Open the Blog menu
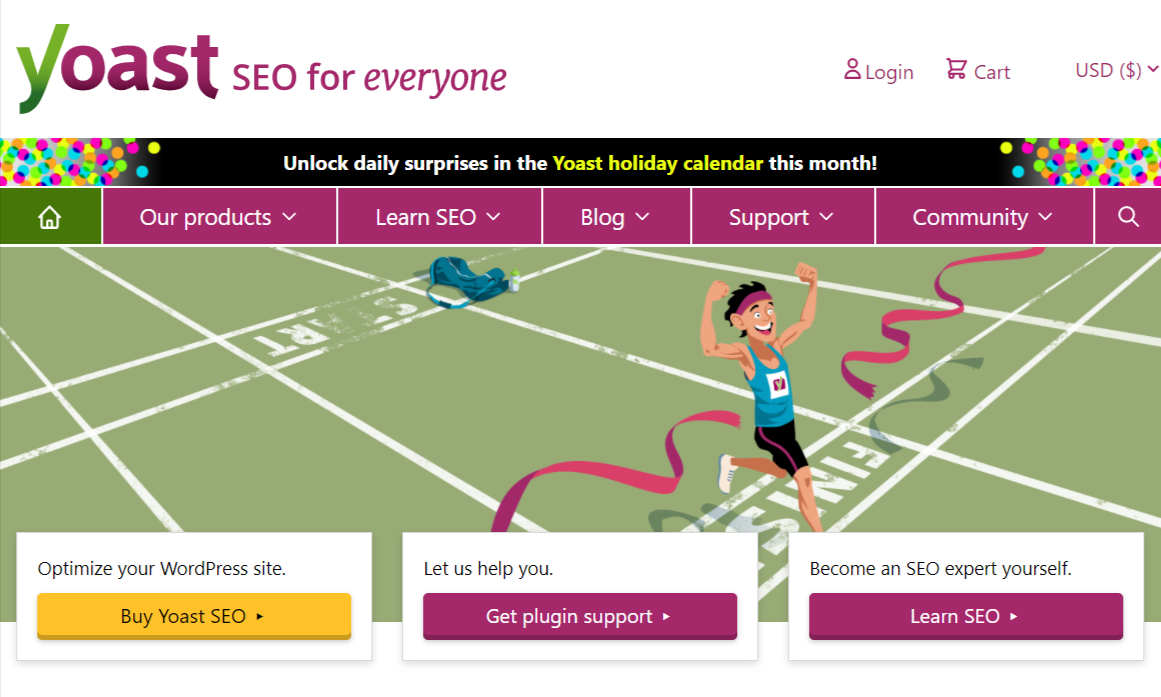1161x697 pixels. [616, 215]
